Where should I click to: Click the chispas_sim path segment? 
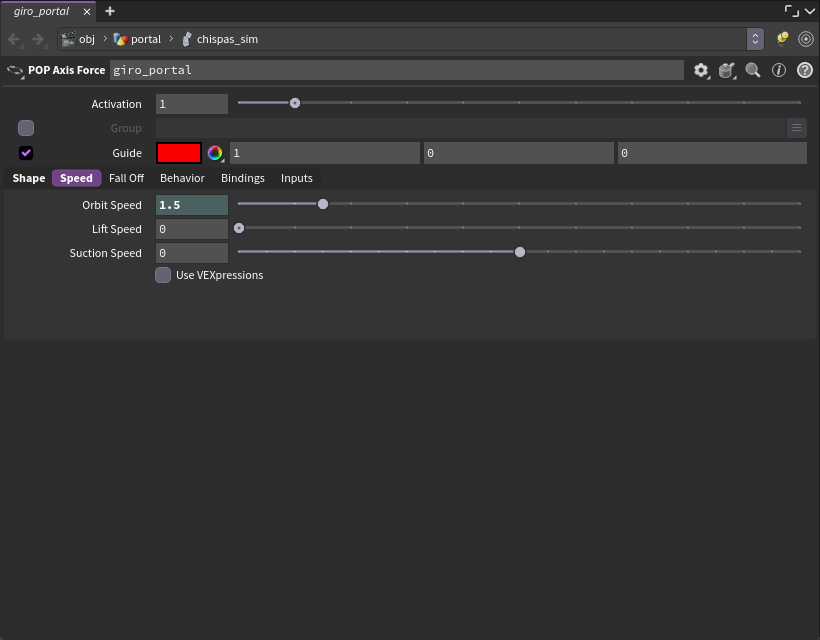tap(227, 39)
